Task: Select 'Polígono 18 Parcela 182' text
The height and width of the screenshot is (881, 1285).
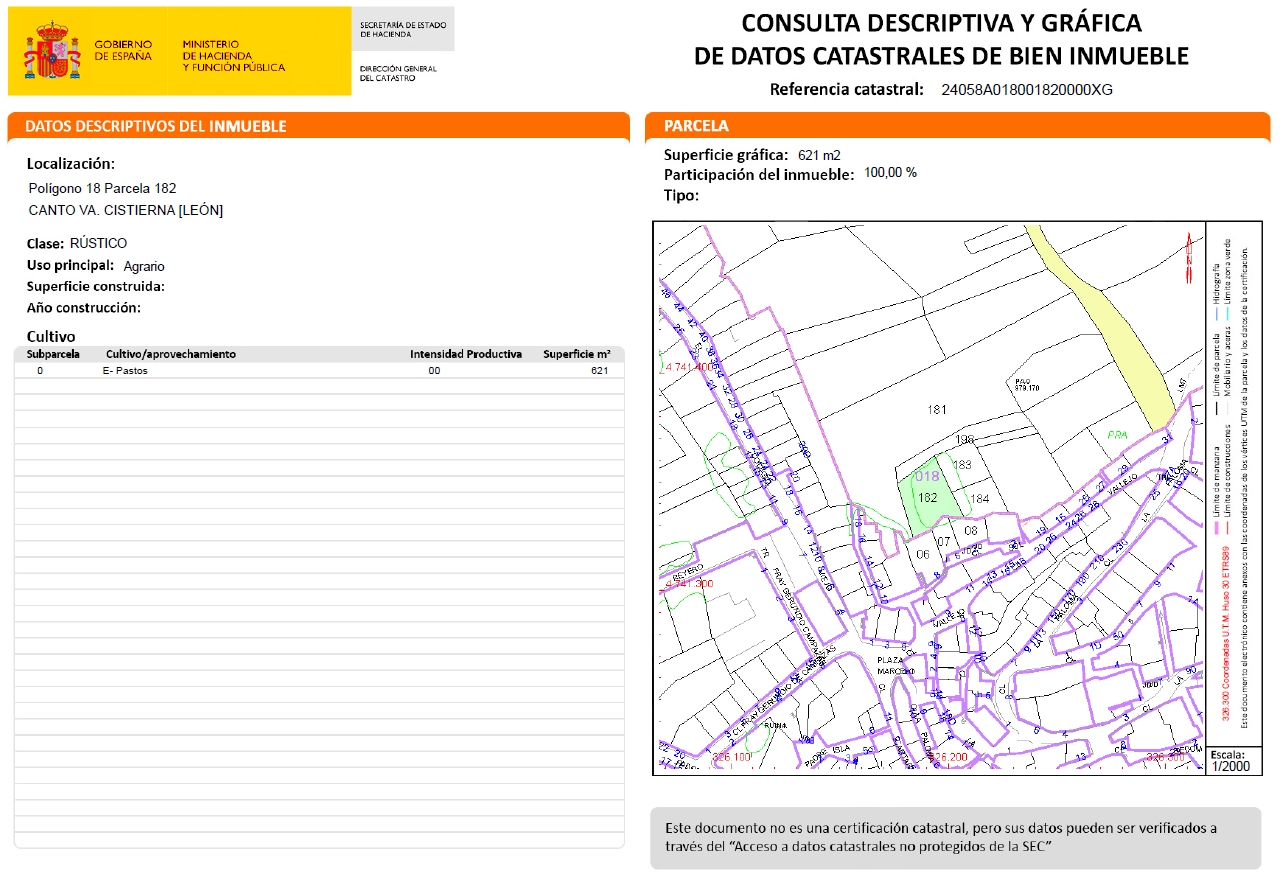Action: pos(103,188)
